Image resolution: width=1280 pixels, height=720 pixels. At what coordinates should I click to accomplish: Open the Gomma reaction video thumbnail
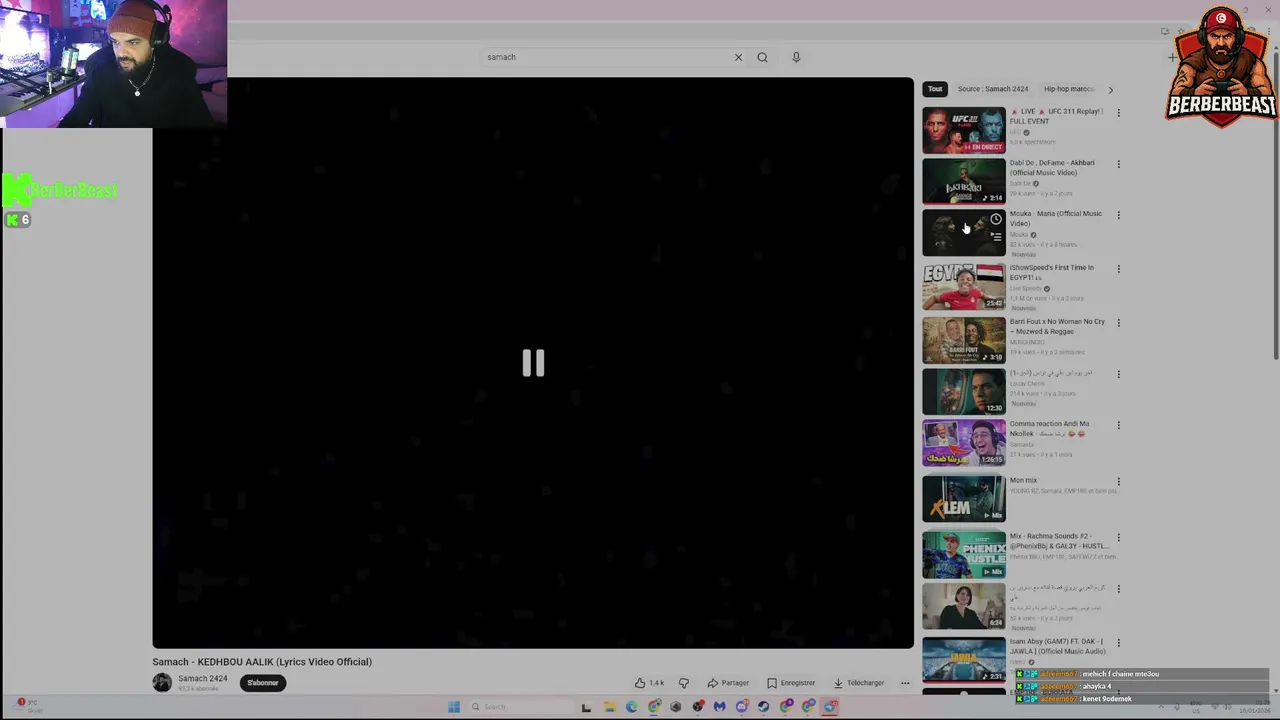click(x=963, y=443)
